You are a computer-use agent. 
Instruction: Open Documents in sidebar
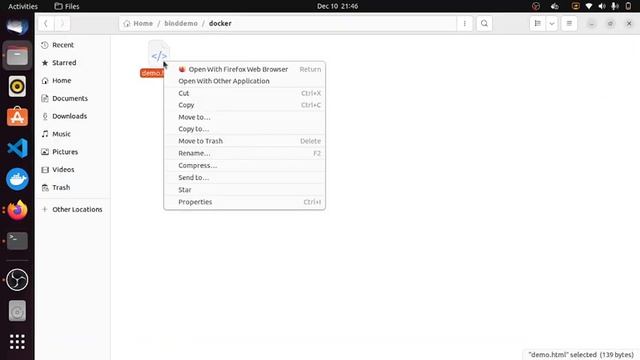pos(73,98)
